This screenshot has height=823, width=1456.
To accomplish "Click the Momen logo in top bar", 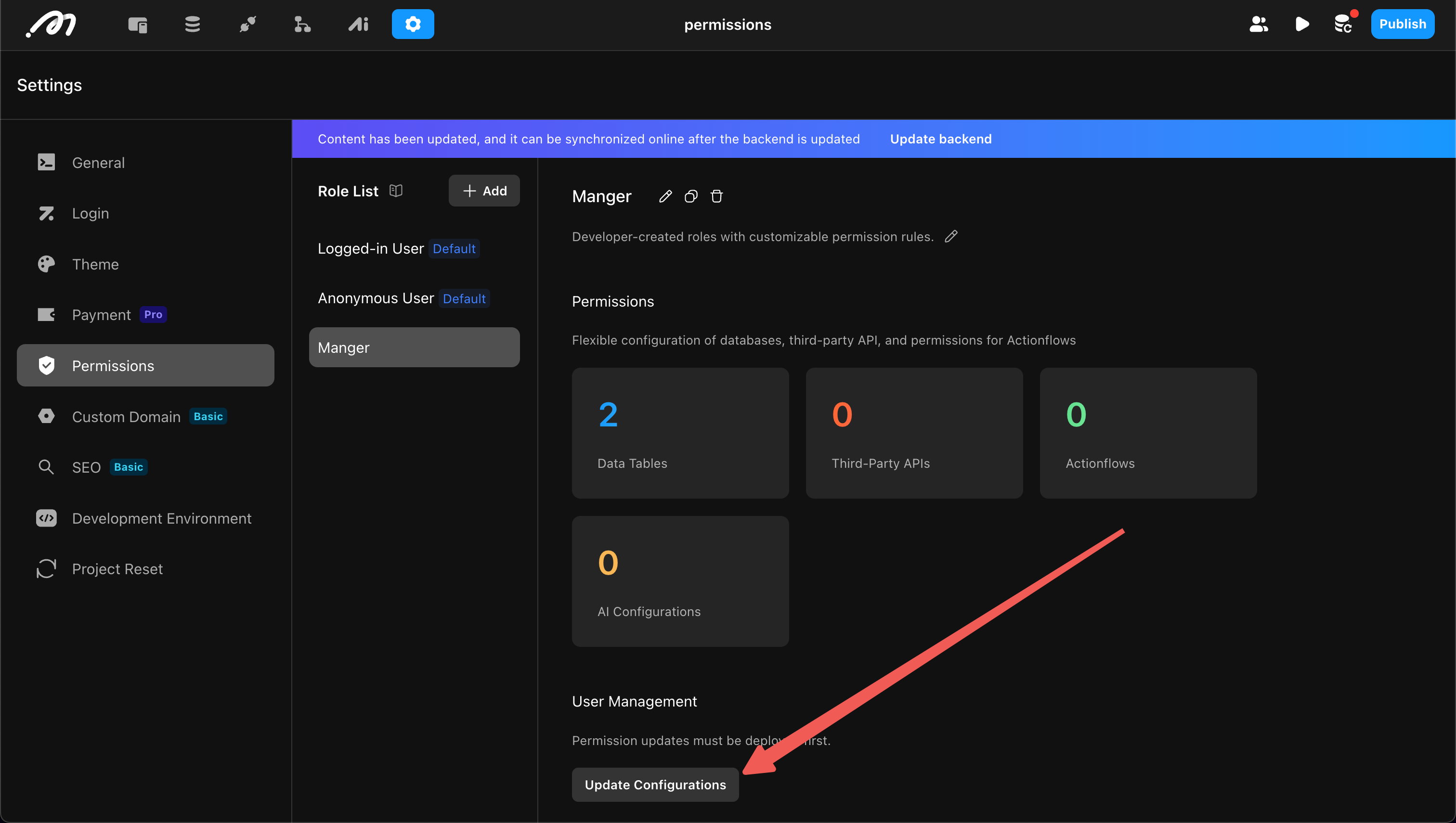I will click(51, 25).
